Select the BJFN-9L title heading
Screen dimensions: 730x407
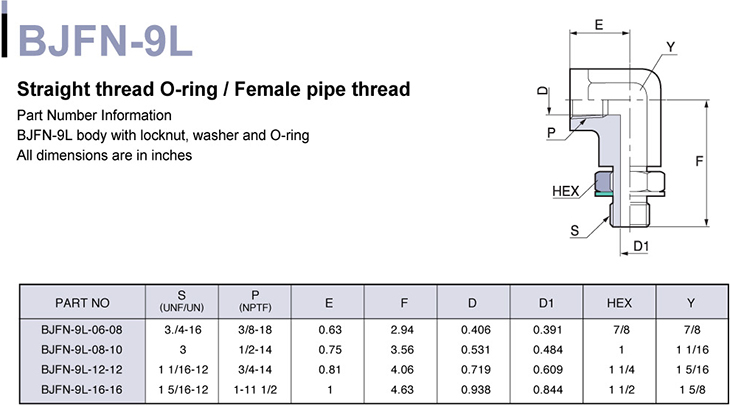(x=98, y=42)
